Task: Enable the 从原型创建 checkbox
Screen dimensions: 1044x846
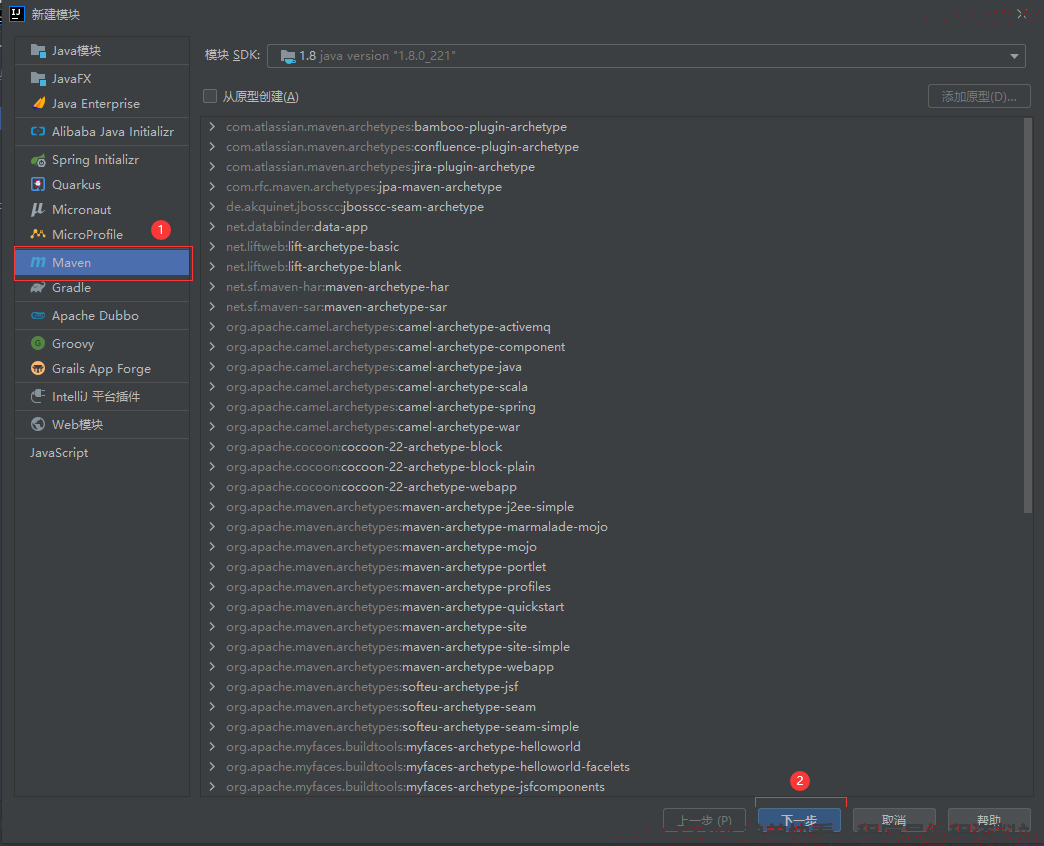Action: [x=210, y=97]
